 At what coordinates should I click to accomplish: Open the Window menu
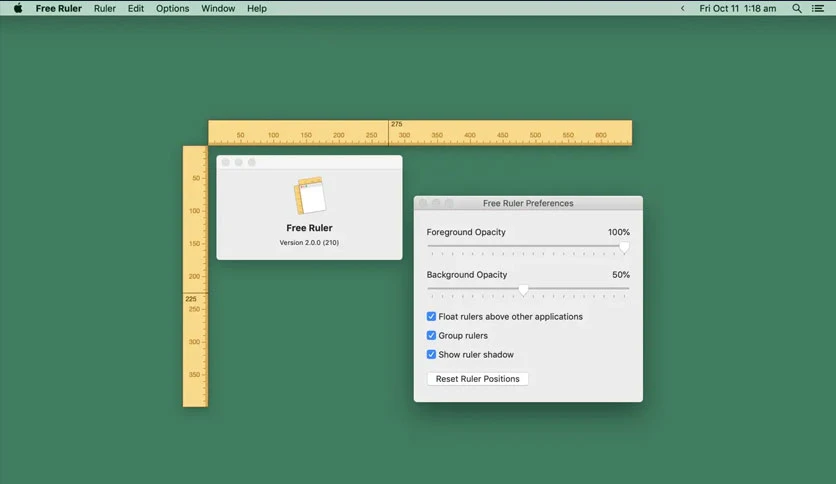(218, 9)
